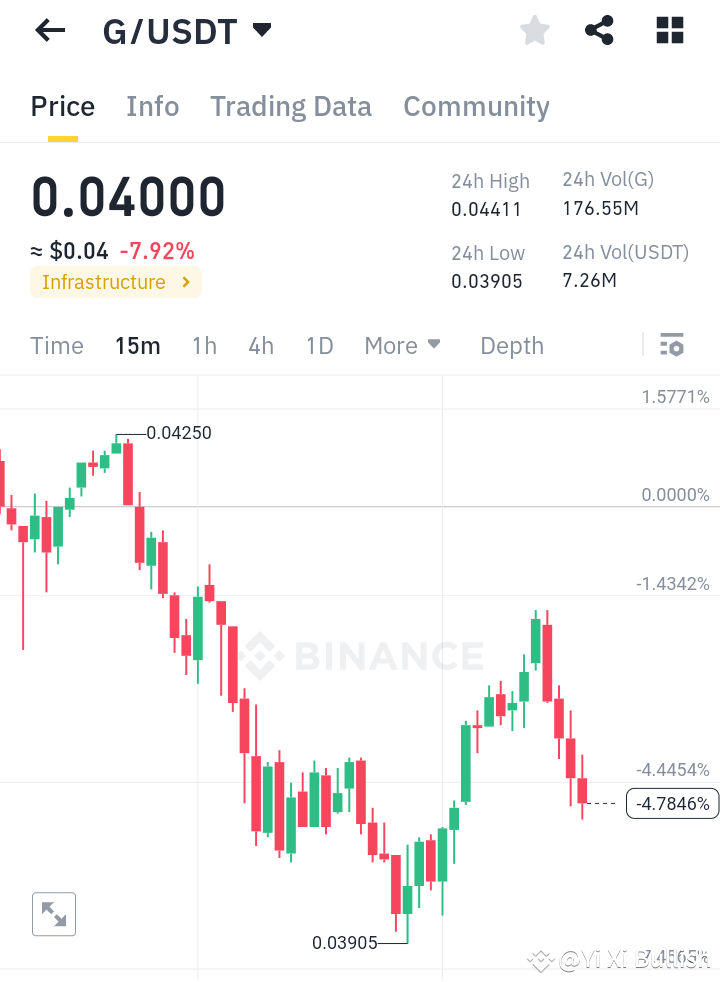Screen dimensions: 720x982
Task: Open the G/USDT pair selector chevron
Action: [x=261, y=30]
